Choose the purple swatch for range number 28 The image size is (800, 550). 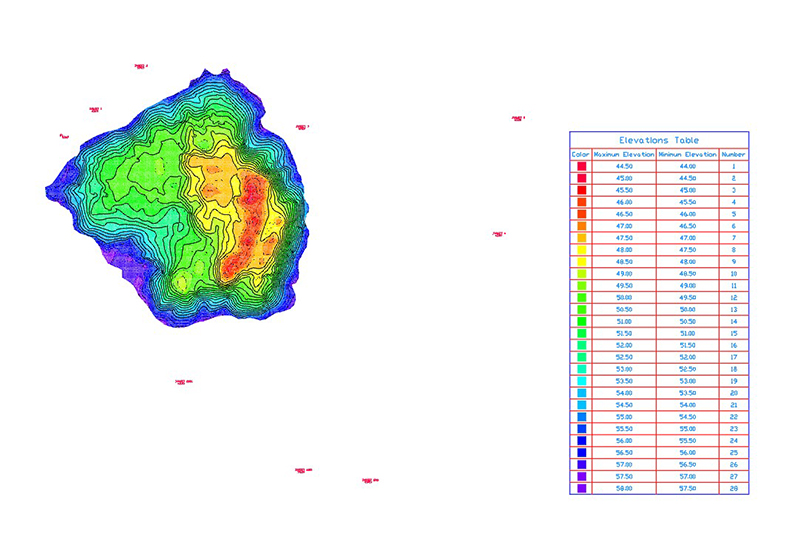click(580, 489)
